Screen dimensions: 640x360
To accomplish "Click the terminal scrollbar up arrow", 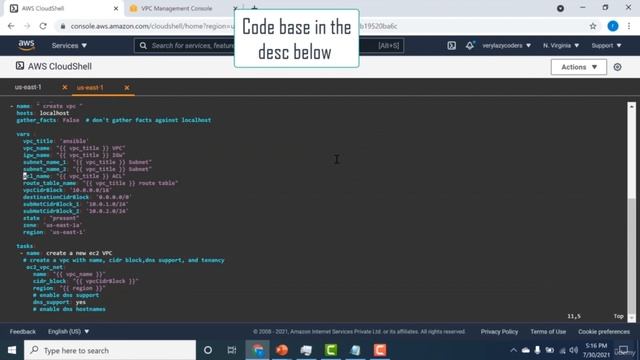I will tap(631, 106).
